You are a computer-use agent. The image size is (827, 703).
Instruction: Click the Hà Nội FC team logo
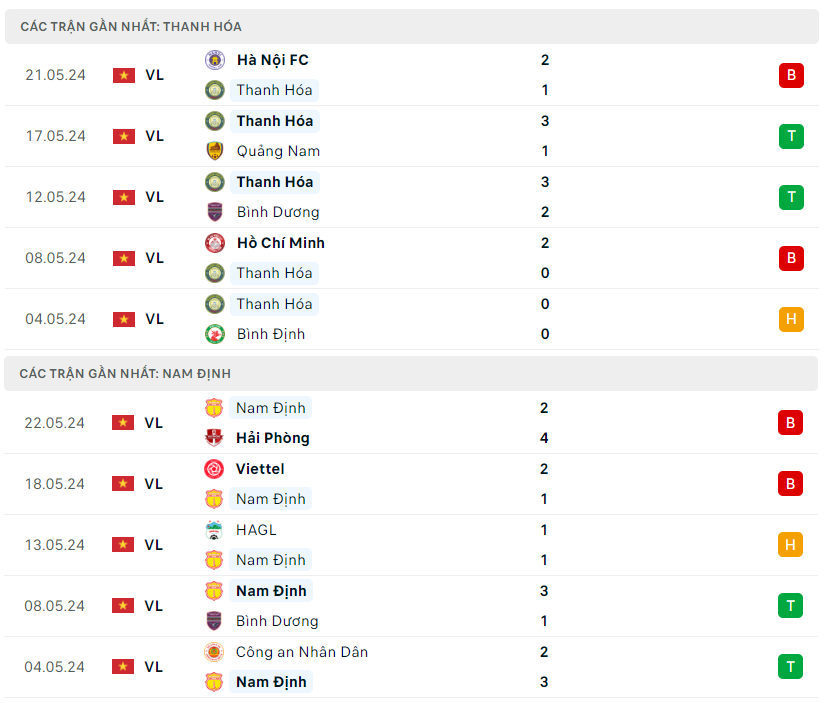click(214, 60)
